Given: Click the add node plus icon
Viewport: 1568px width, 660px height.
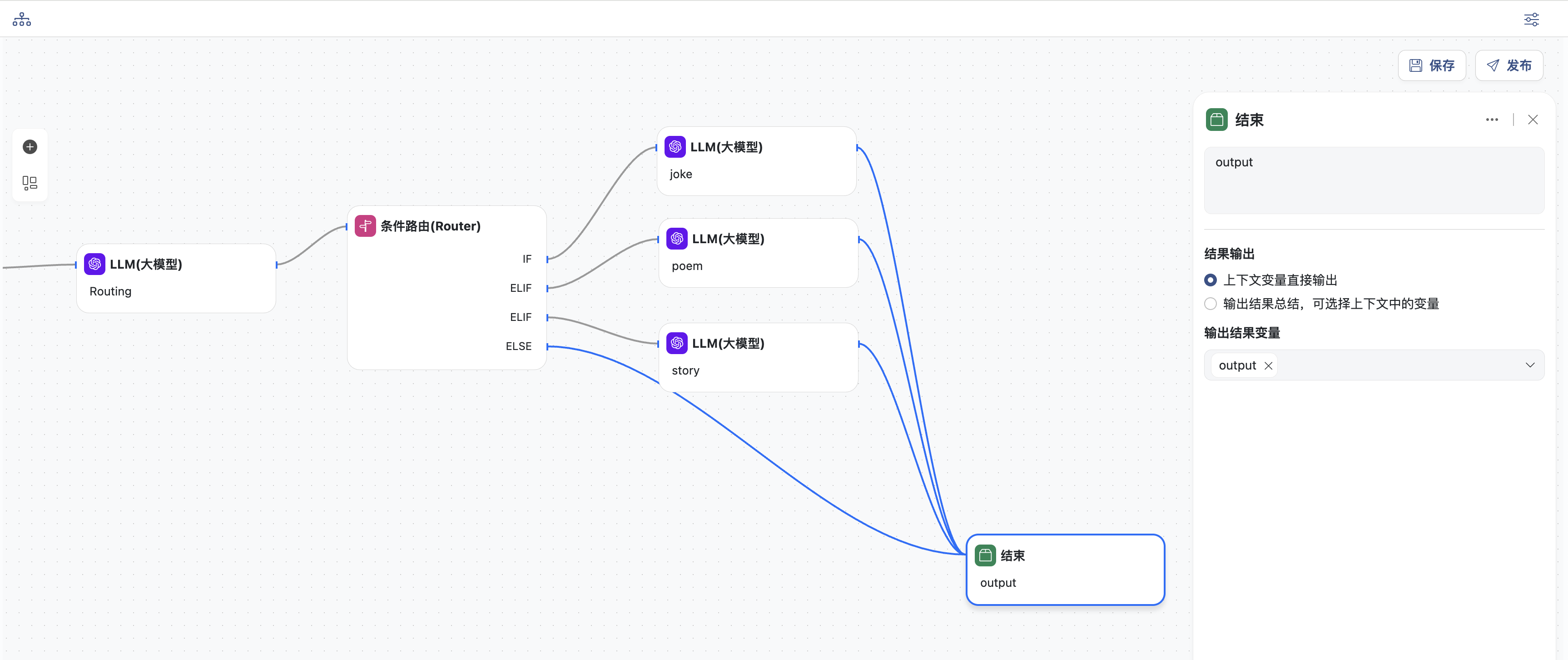Looking at the screenshot, I should 30,147.
